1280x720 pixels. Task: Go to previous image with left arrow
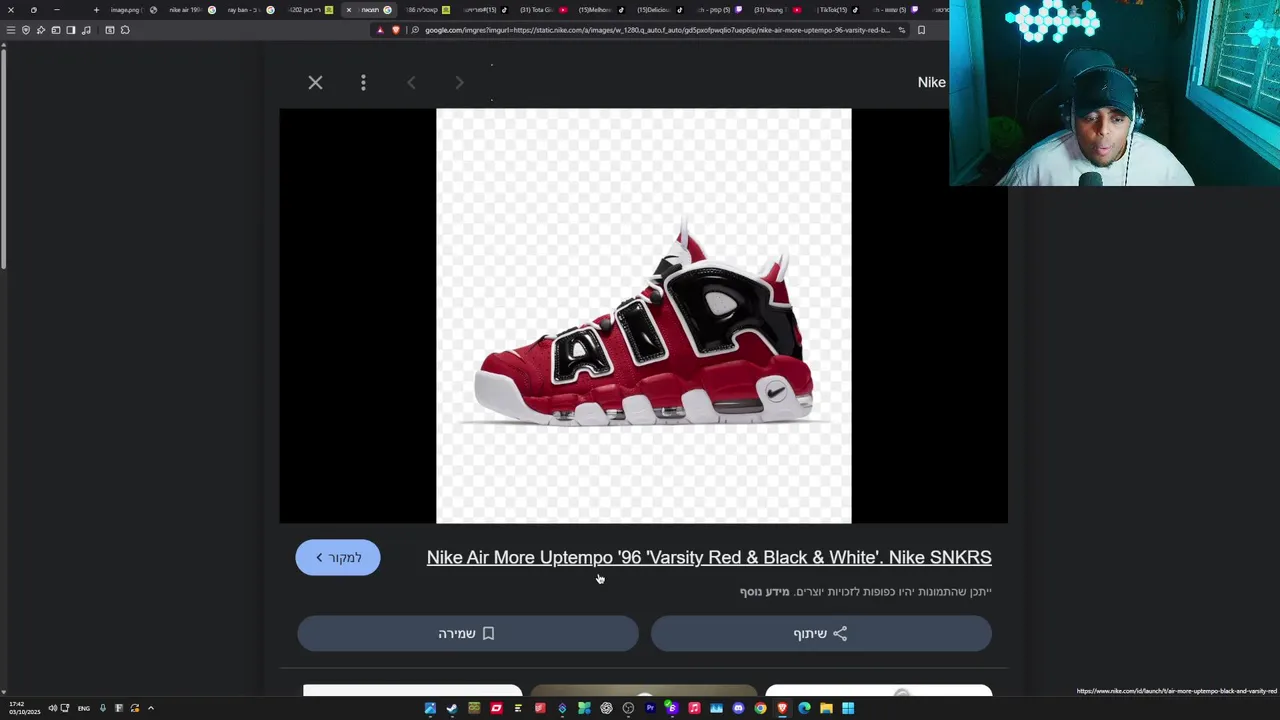point(411,82)
